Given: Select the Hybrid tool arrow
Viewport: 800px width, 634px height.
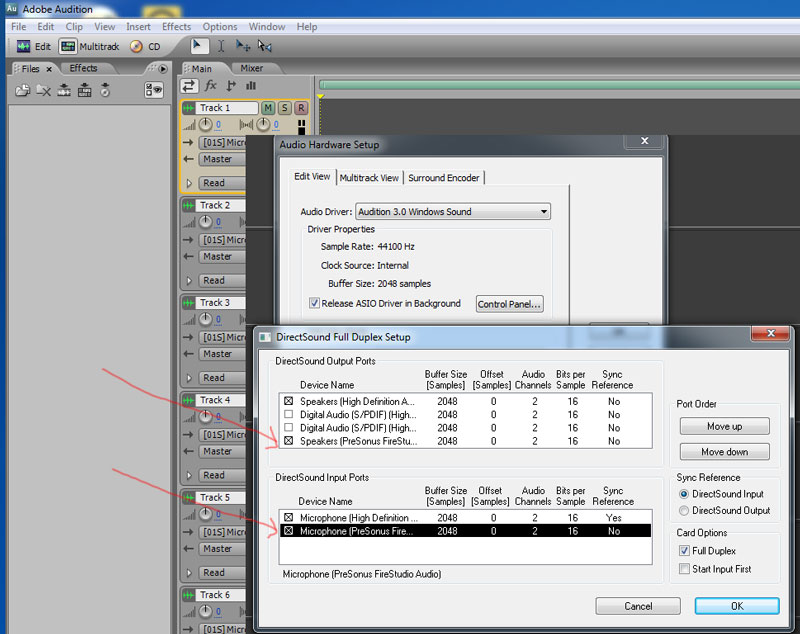Looking at the screenshot, I should [x=199, y=46].
